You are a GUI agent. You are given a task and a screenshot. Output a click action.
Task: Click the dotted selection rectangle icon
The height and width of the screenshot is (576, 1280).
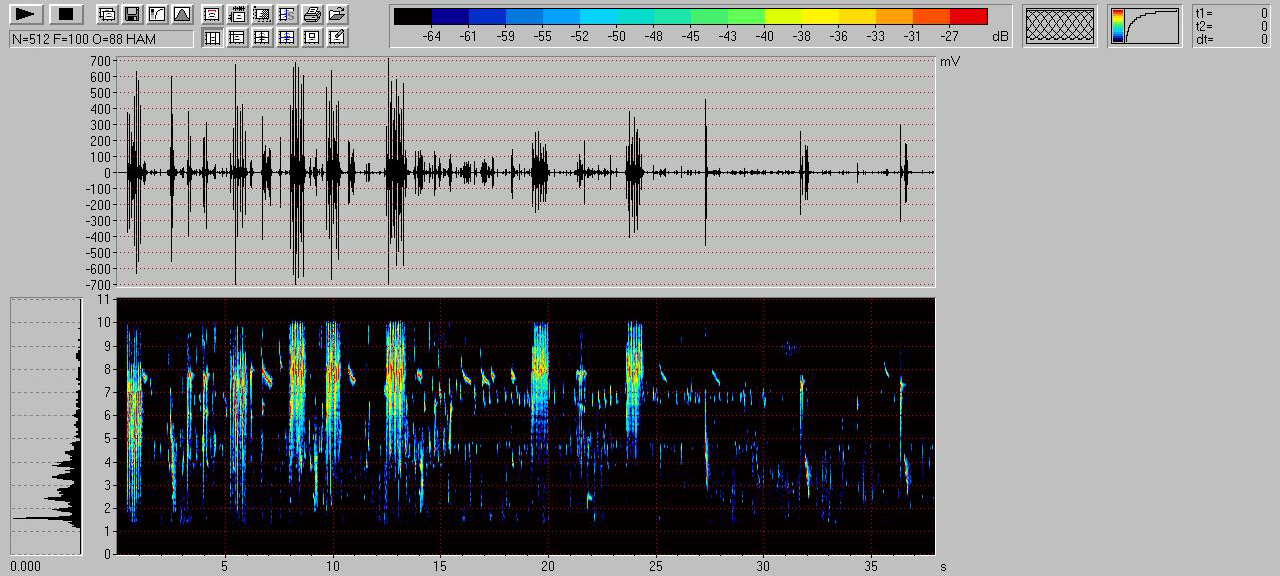(262, 14)
